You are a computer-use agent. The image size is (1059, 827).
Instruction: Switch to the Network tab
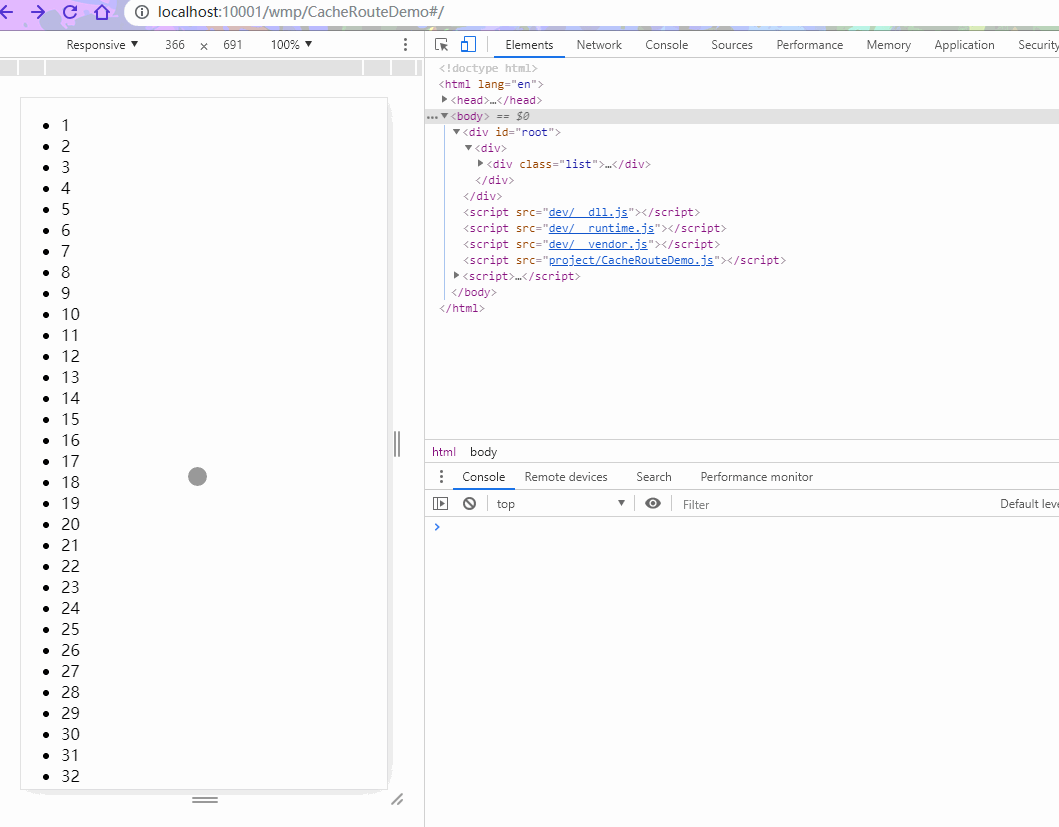click(599, 44)
